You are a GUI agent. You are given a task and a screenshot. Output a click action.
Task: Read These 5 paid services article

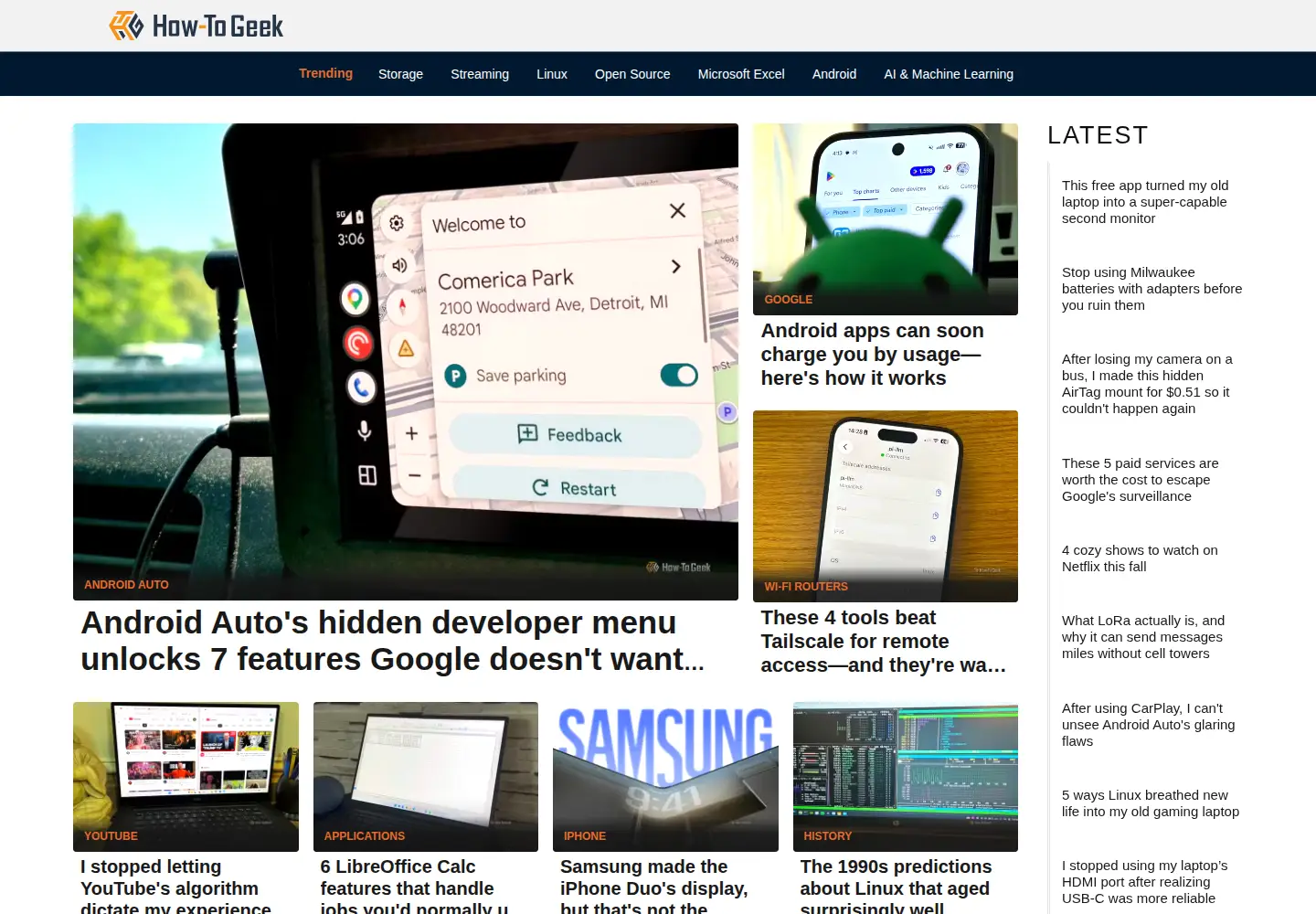tap(1140, 480)
